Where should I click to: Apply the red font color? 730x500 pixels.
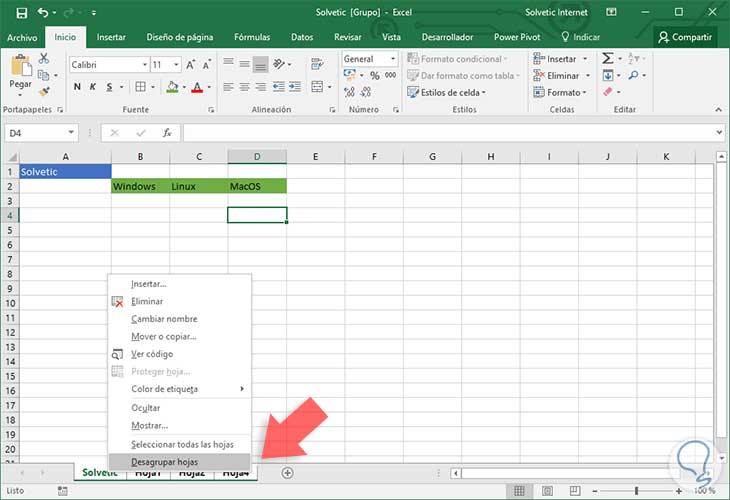(x=197, y=87)
